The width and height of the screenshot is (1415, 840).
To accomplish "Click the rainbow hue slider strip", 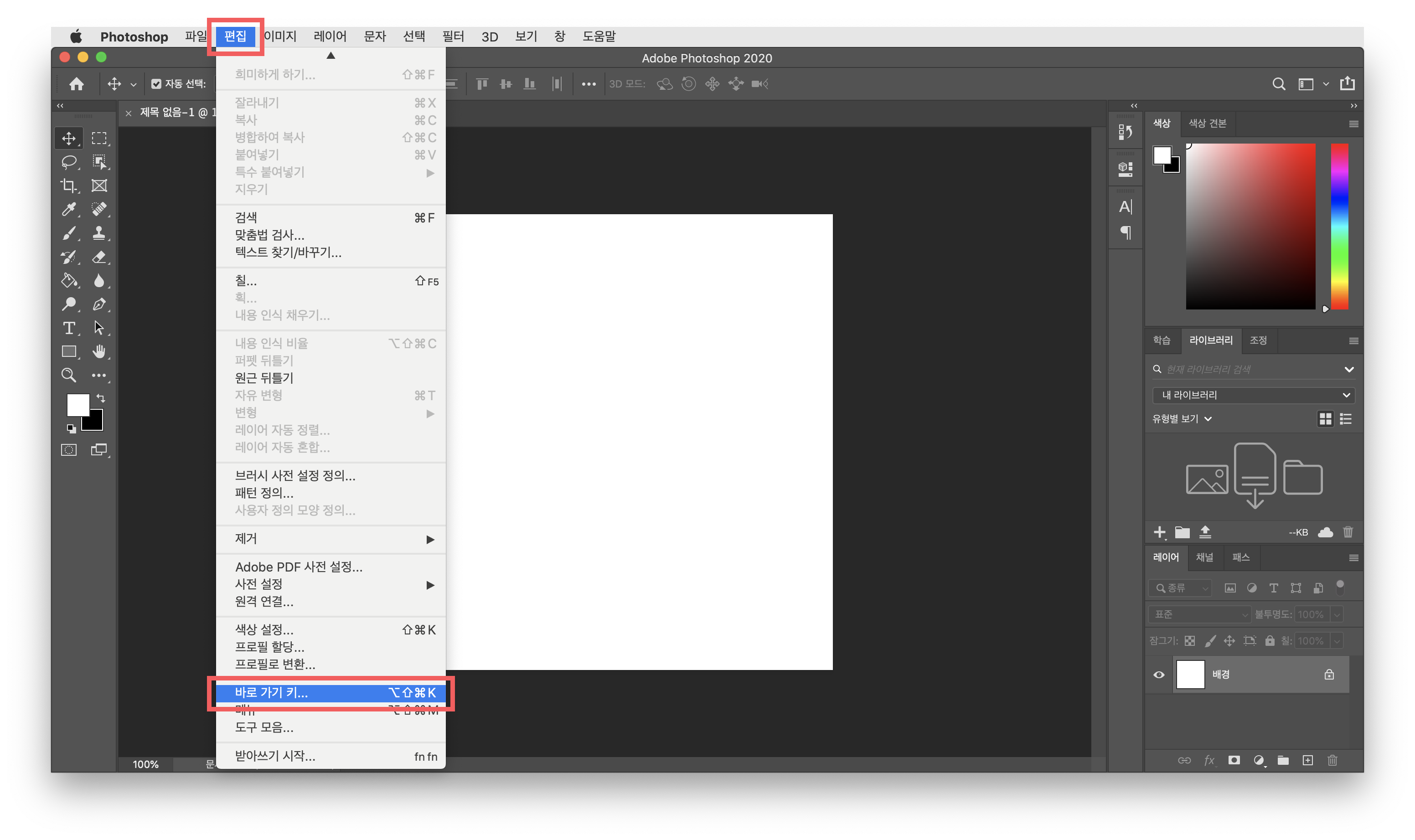I will click(x=1339, y=227).
